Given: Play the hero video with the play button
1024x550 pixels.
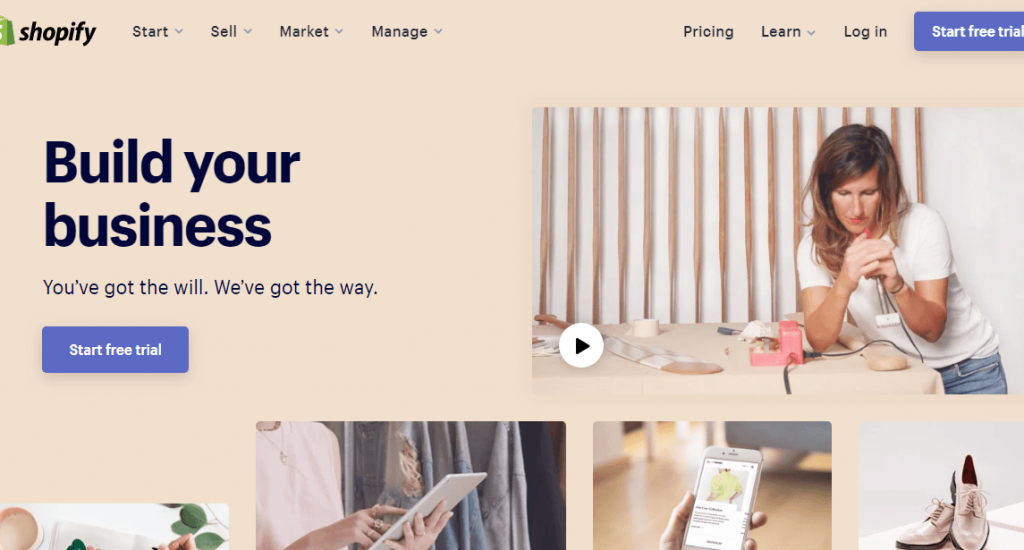Looking at the screenshot, I should [x=581, y=346].
